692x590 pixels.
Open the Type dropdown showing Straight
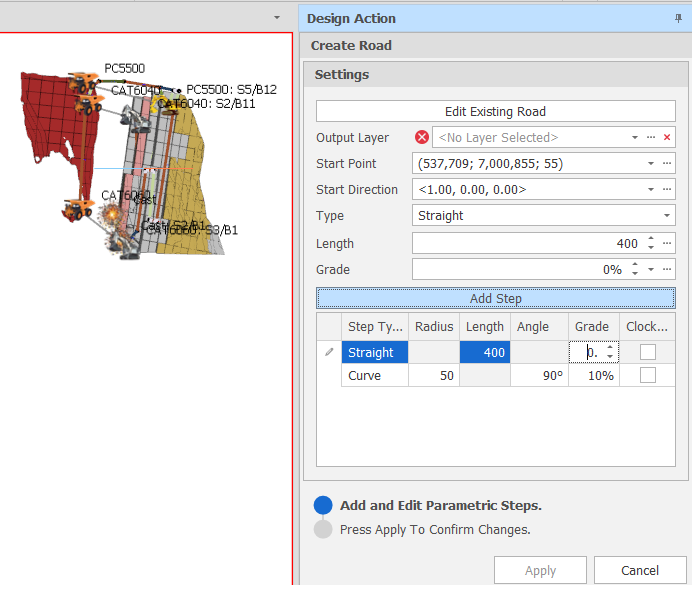click(x=667, y=216)
